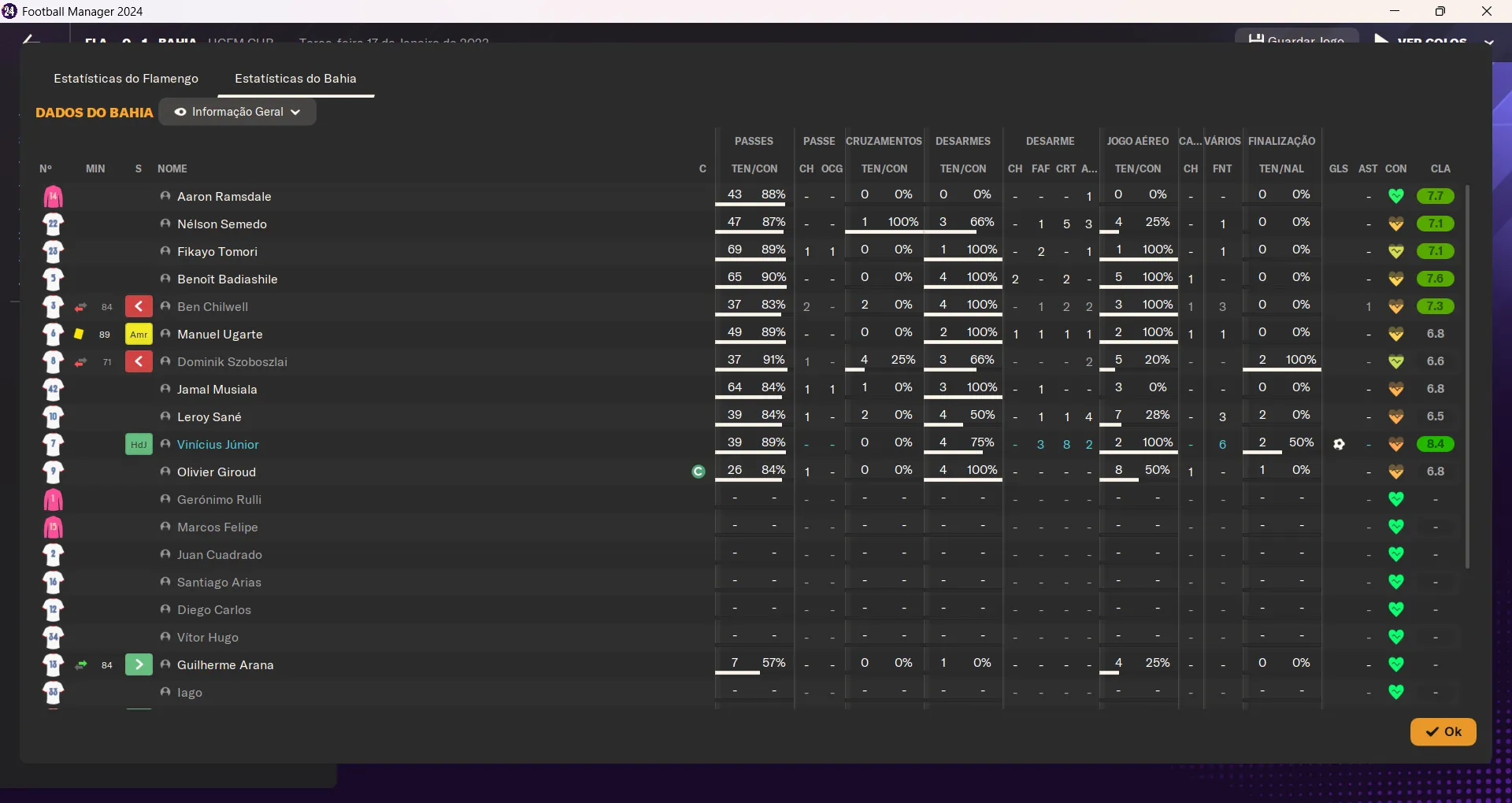This screenshot has width=1512, height=803.
Task: Click the JOGO AÉREO column group header
Action: (x=1138, y=141)
